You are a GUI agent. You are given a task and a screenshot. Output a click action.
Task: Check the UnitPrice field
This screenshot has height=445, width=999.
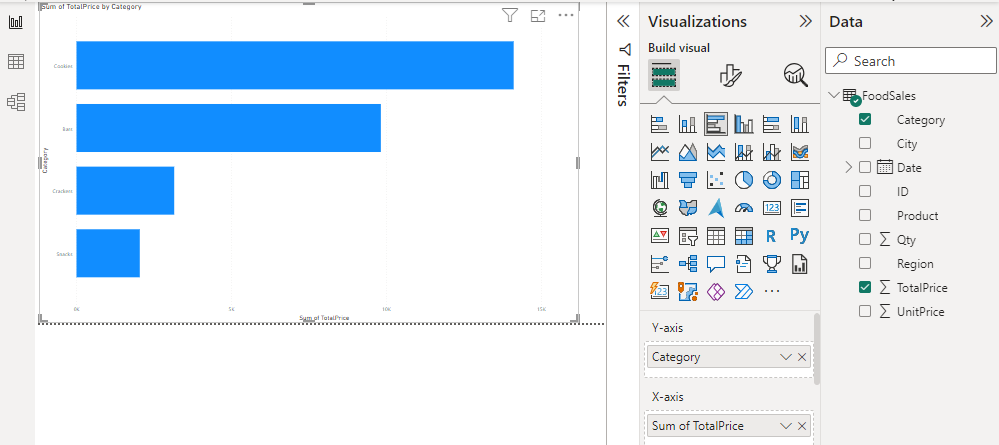(x=865, y=312)
